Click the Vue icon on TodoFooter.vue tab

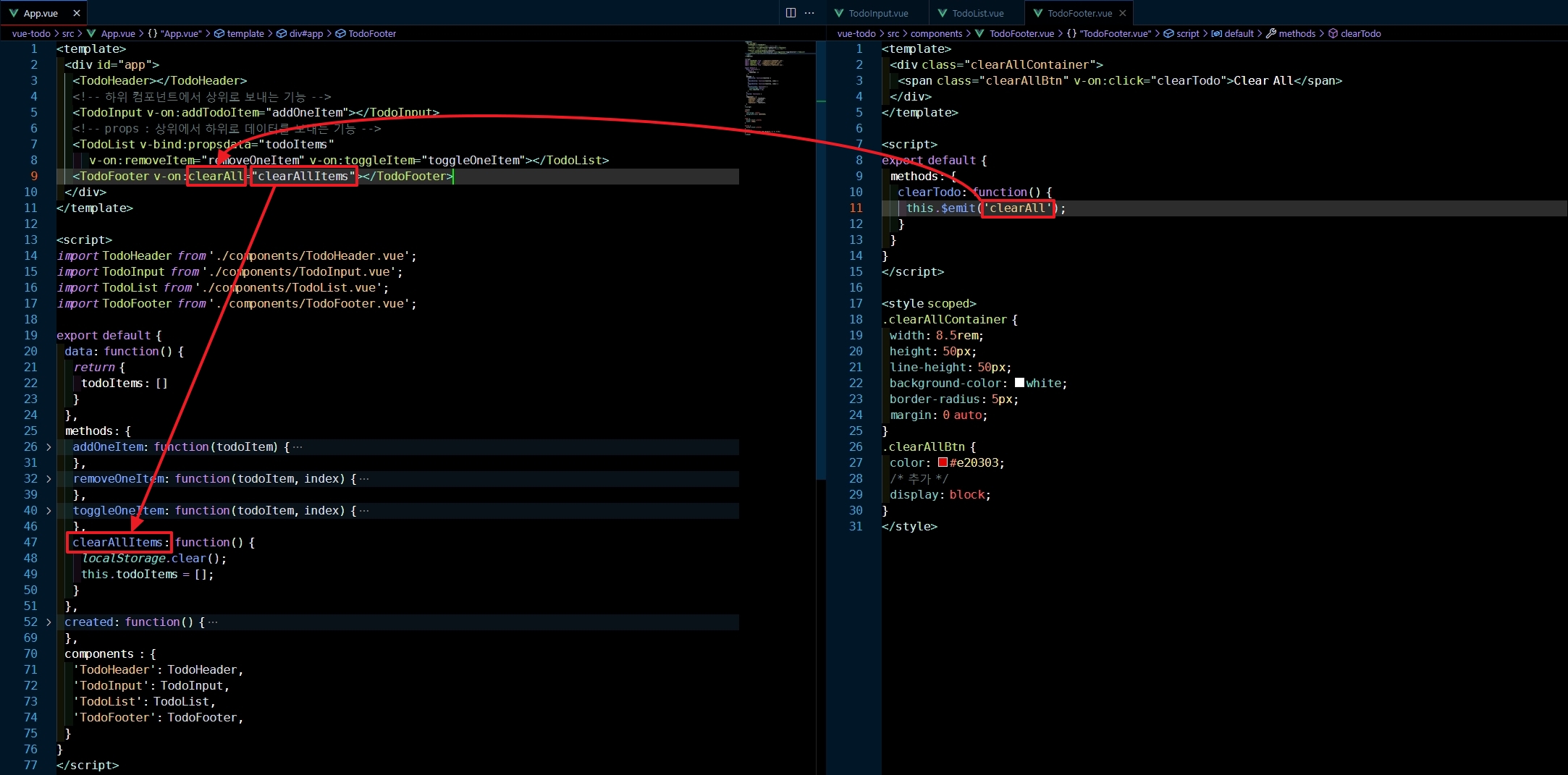[x=1037, y=13]
